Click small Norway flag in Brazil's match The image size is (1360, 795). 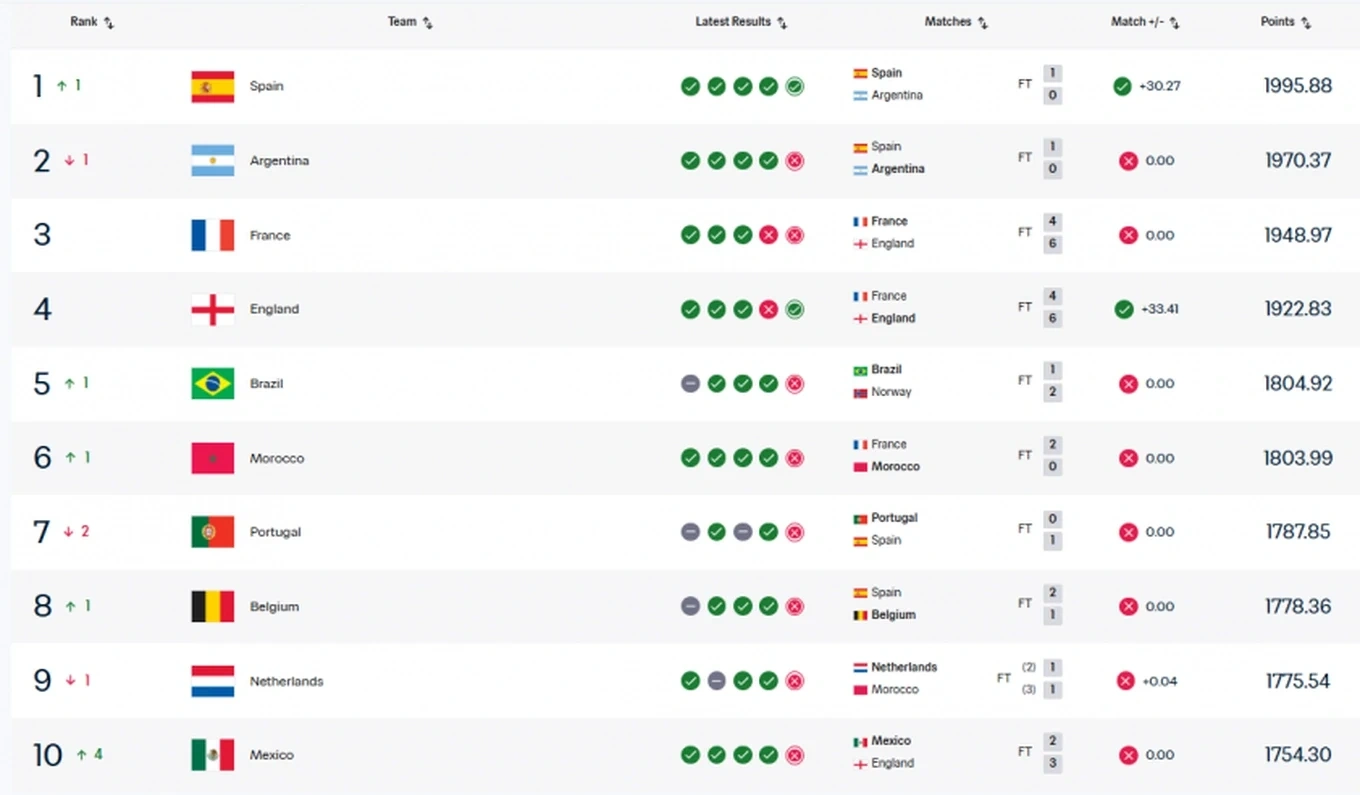click(x=860, y=393)
